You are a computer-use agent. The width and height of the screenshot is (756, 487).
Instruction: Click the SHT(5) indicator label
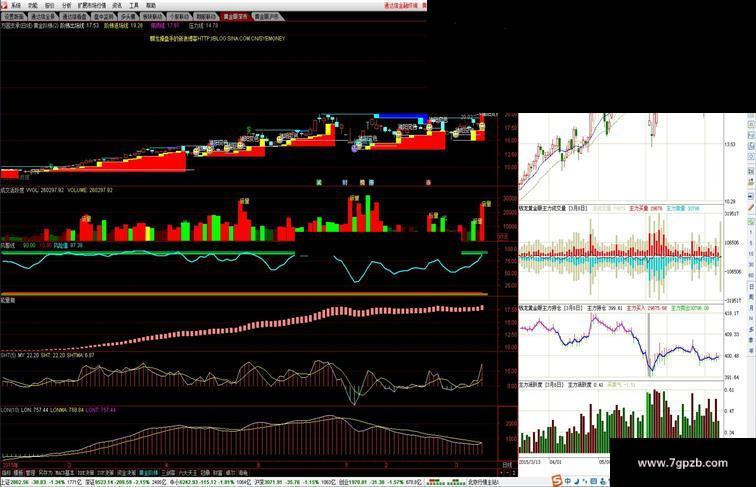pos(8,355)
